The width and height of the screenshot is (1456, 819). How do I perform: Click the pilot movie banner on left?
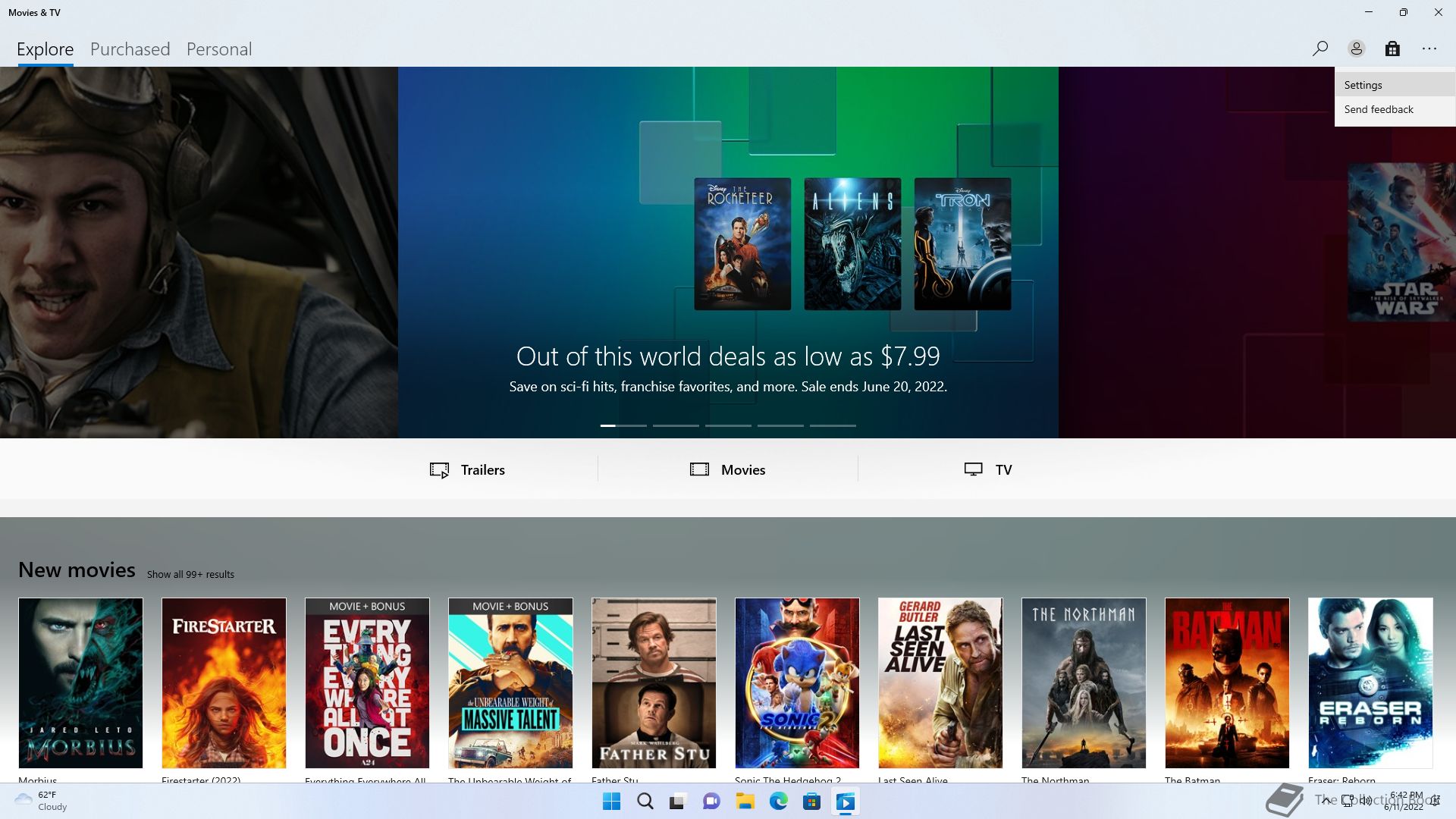[199, 253]
